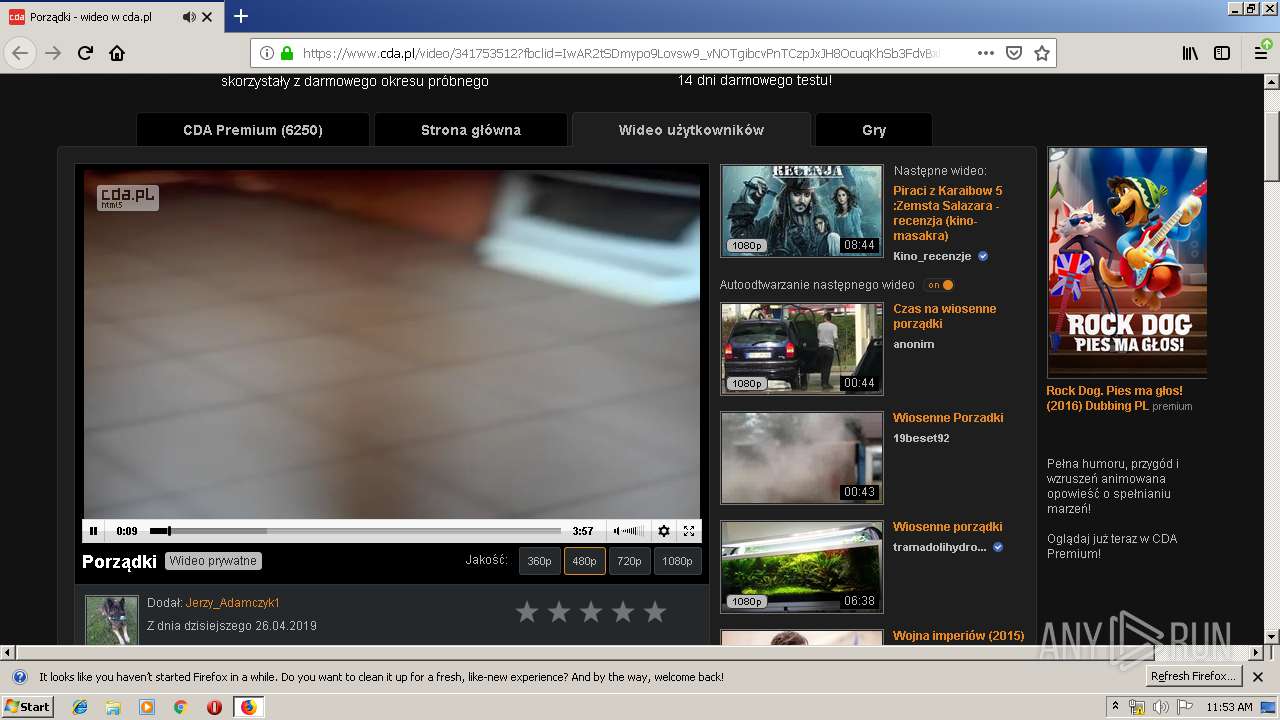The width and height of the screenshot is (1280, 720).
Task: Toggle Firefox sidebar view
Action: (1222, 53)
